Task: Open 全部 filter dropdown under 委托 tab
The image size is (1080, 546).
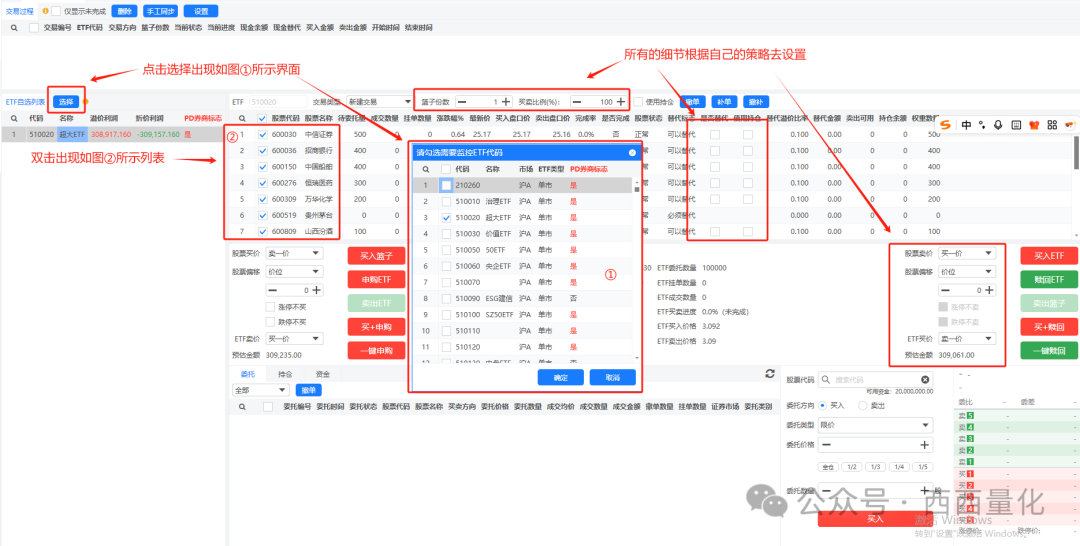Action: click(260, 390)
